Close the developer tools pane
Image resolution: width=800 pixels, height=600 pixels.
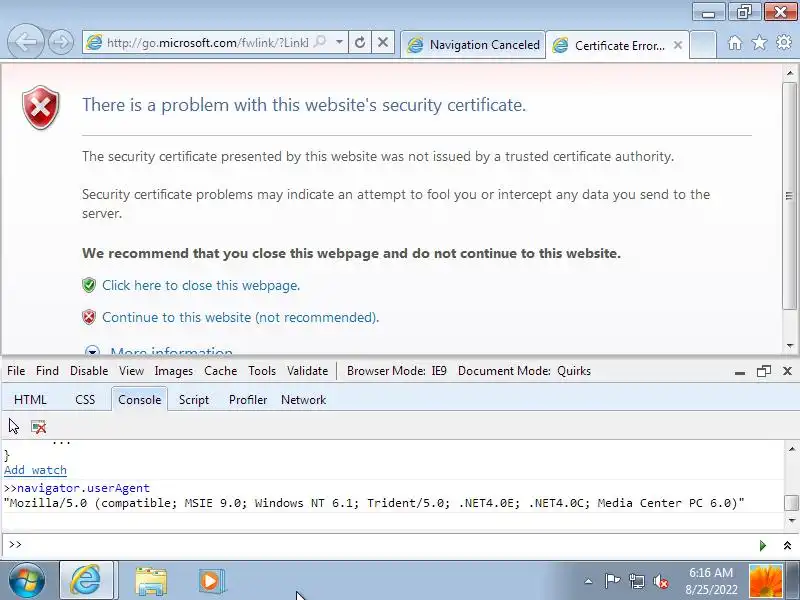point(787,371)
